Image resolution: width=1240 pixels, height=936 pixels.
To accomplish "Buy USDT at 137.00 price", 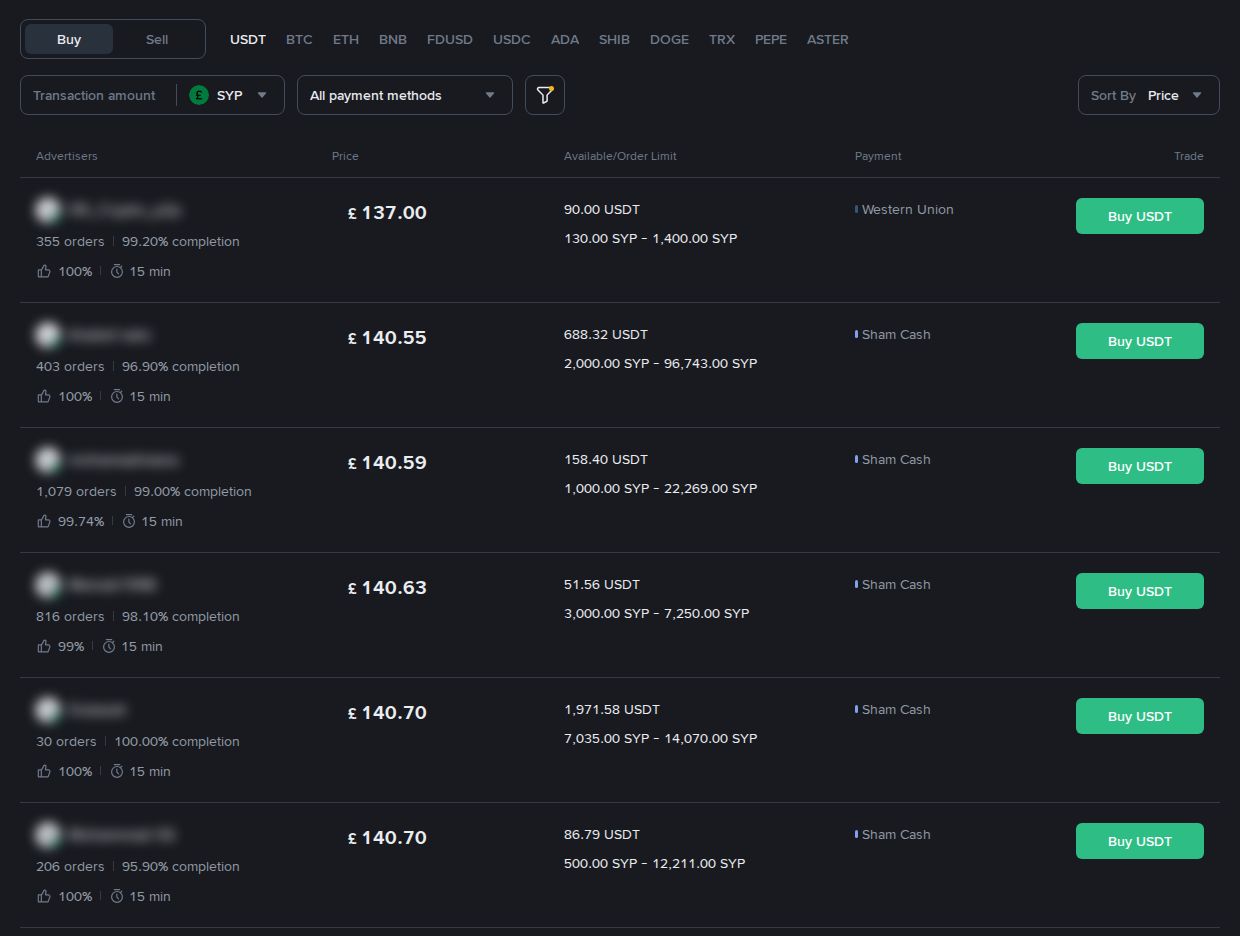I will 1140,216.
